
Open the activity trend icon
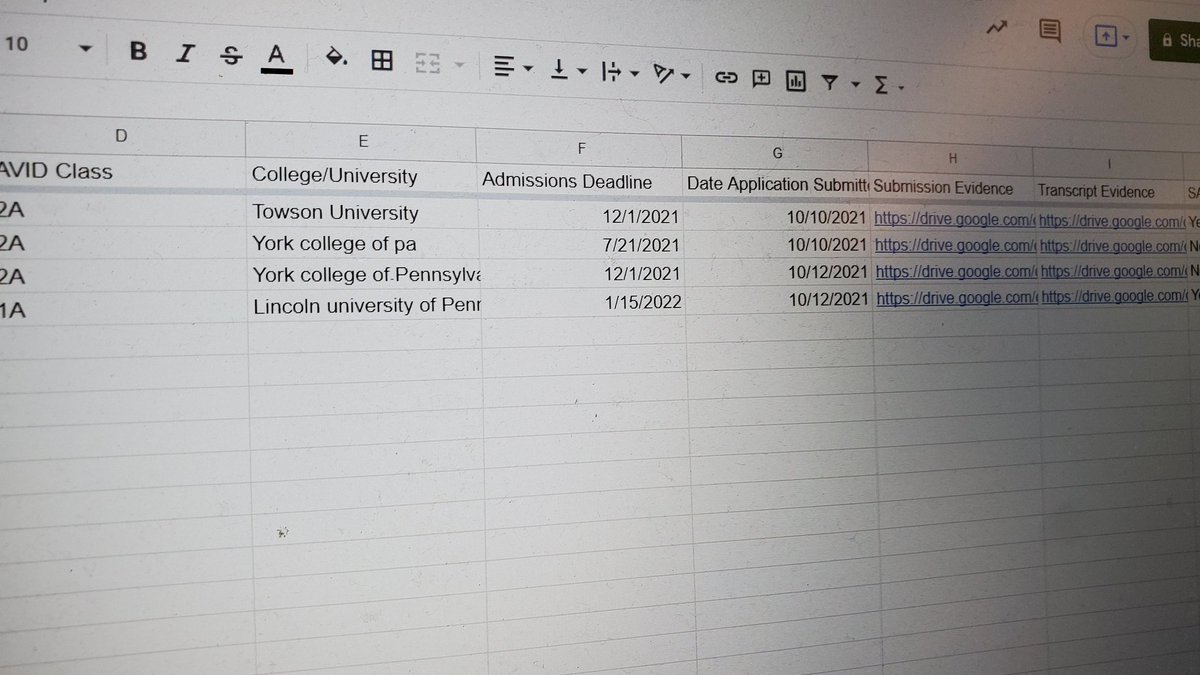pyautogui.click(x=996, y=29)
